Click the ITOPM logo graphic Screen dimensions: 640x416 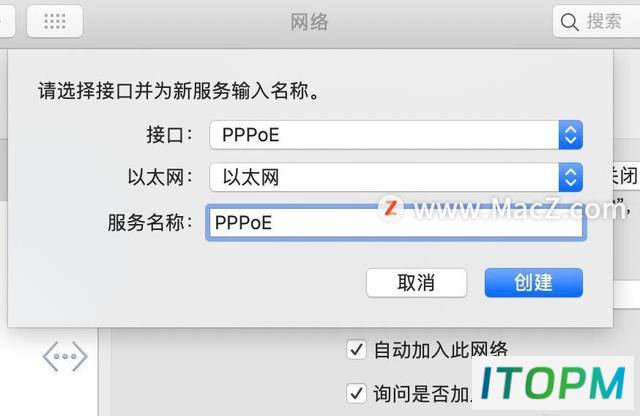pos(553,382)
